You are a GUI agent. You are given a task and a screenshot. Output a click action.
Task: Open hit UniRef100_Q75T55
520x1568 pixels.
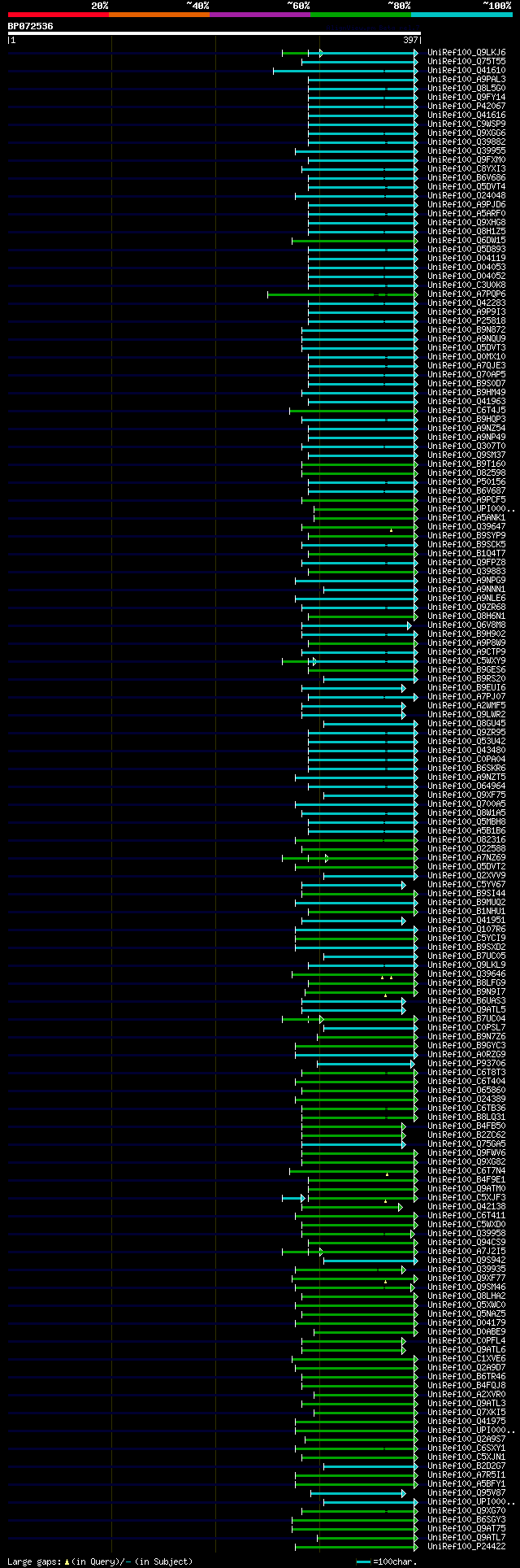(x=466, y=61)
